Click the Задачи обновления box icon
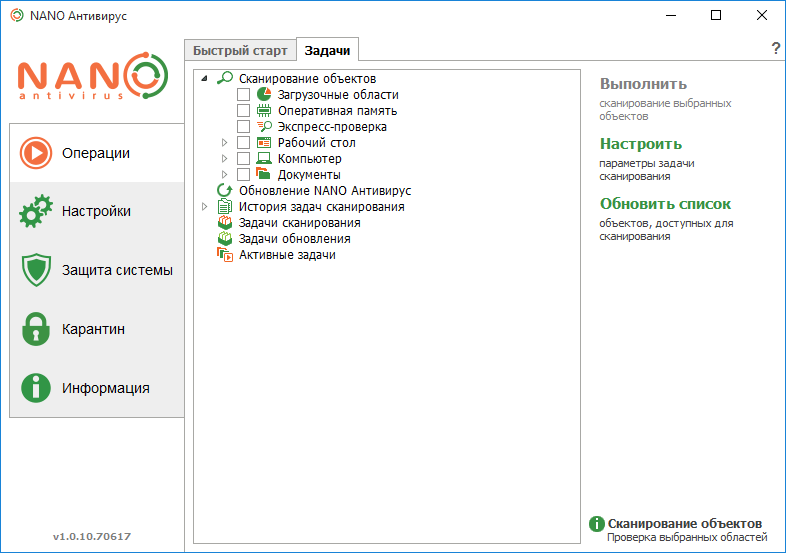The height and width of the screenshot is (553, 786). (x=225, y=239)
